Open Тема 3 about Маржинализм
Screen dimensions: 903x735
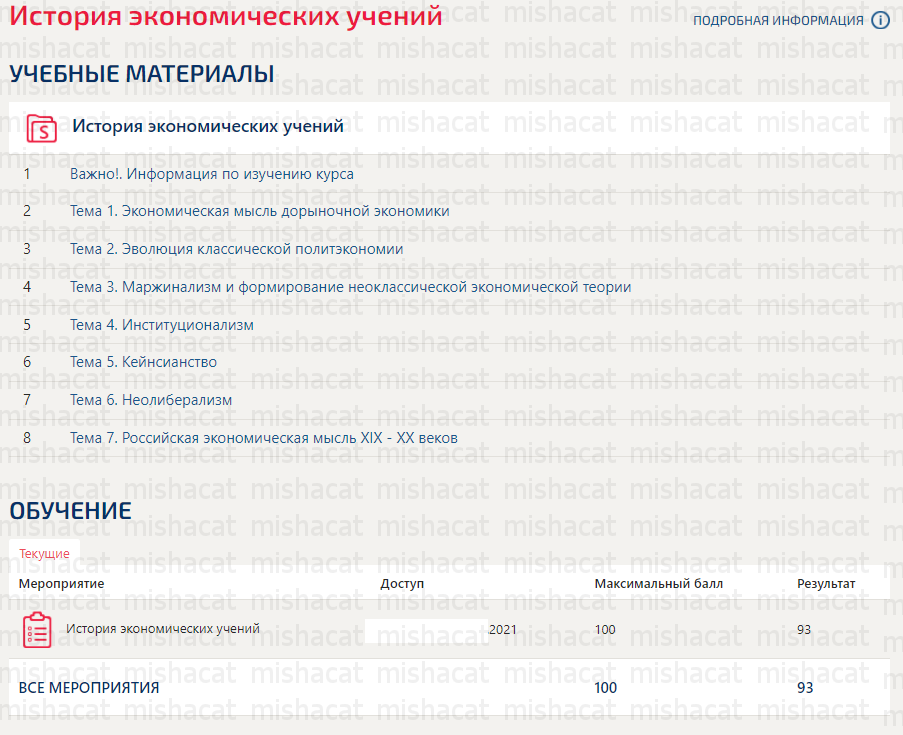click(351, 287)
